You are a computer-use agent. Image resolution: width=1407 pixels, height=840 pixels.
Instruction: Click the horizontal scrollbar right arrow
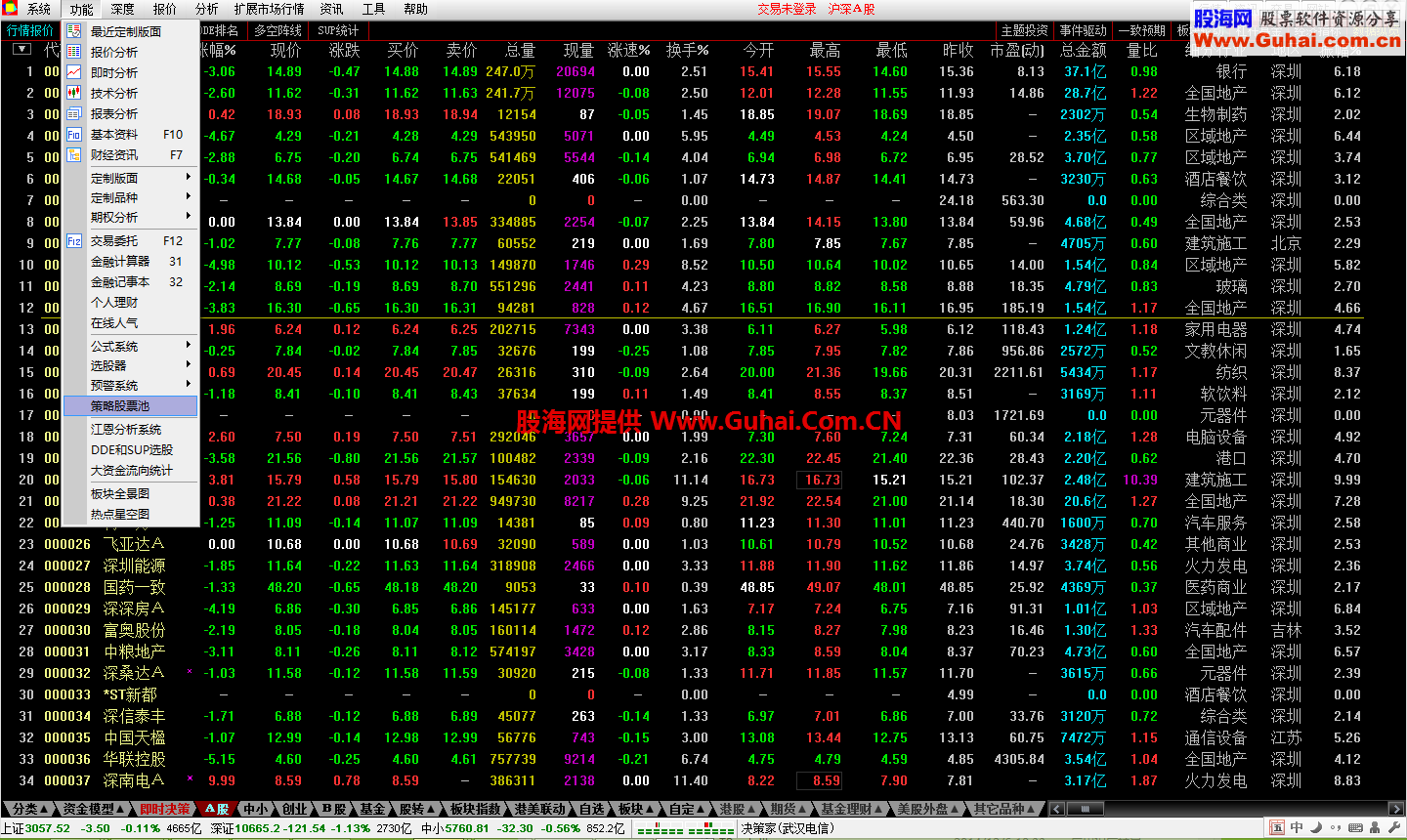(1396, 809)
